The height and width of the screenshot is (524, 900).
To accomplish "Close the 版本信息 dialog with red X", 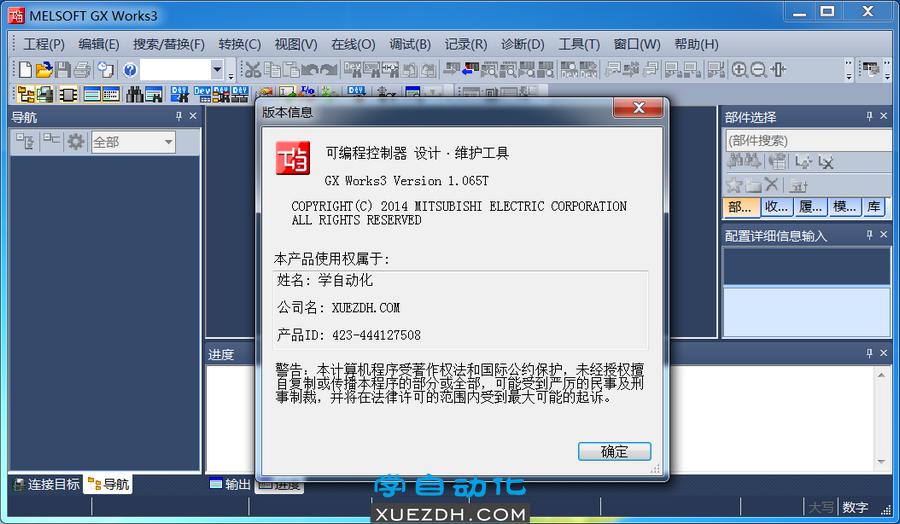I will coord(638,107).
